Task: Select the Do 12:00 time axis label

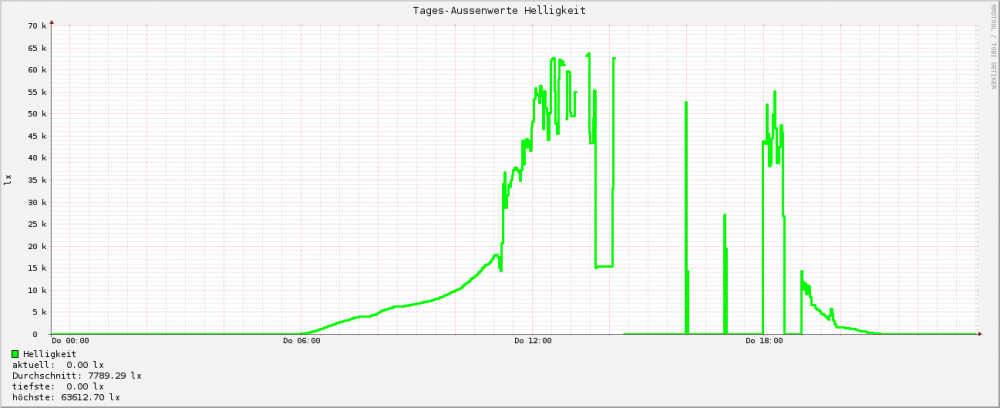Action: pyautogui.click(x=533, y=342)
